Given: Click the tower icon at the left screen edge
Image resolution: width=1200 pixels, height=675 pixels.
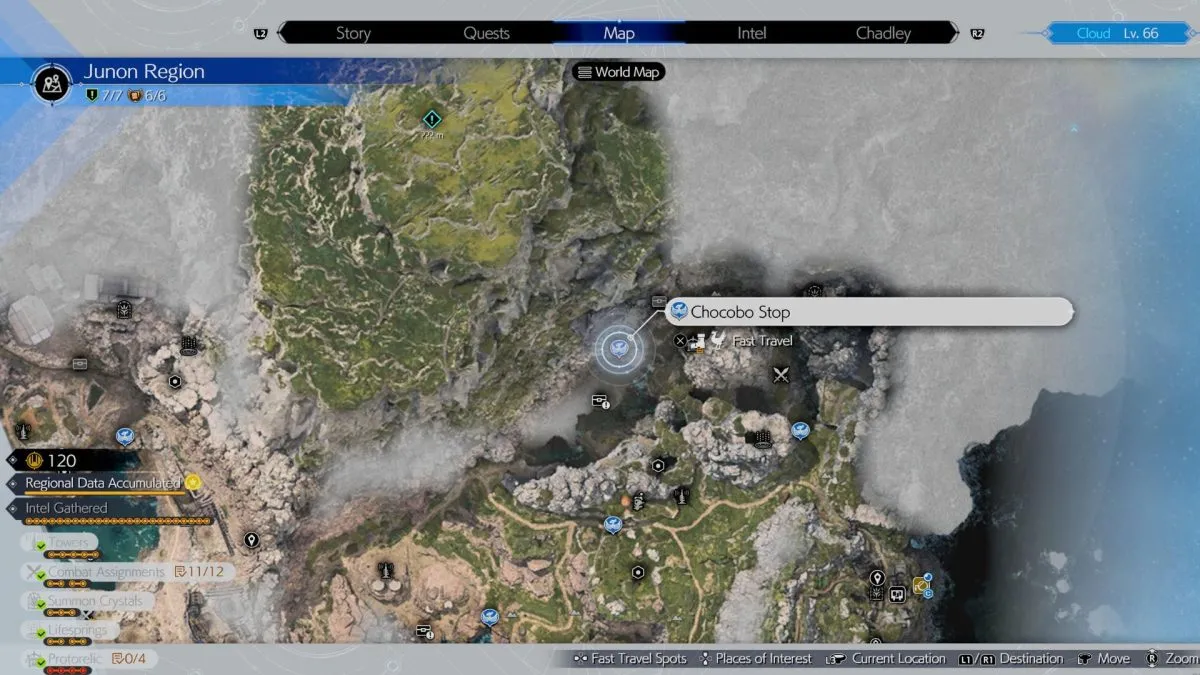Looking at the screenshot, I should (x=24, y=431).
